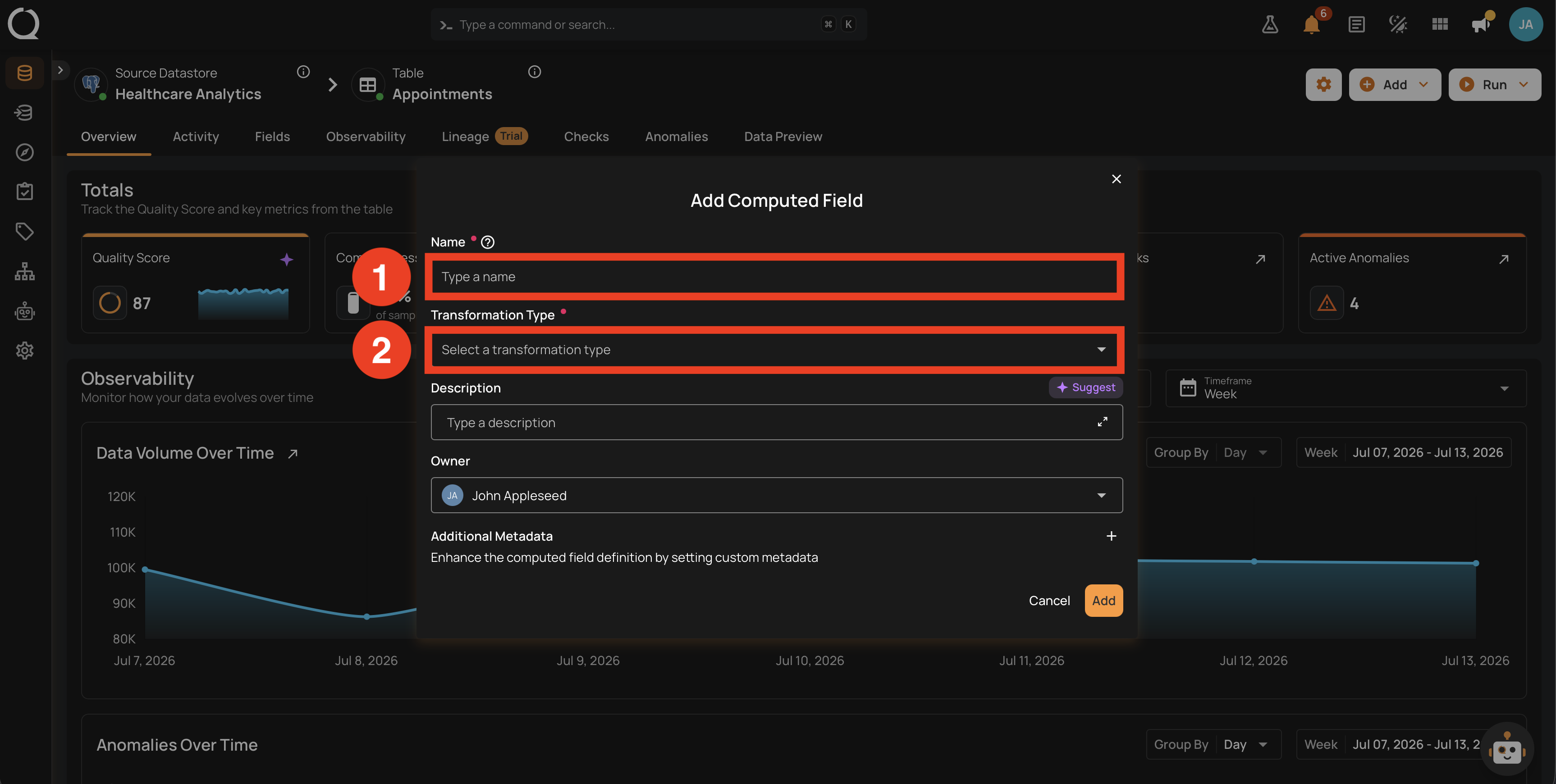Expand Additional Metadata with plus icon
The height and width of the screenshot is (784, 1556).
point(1111,536)
